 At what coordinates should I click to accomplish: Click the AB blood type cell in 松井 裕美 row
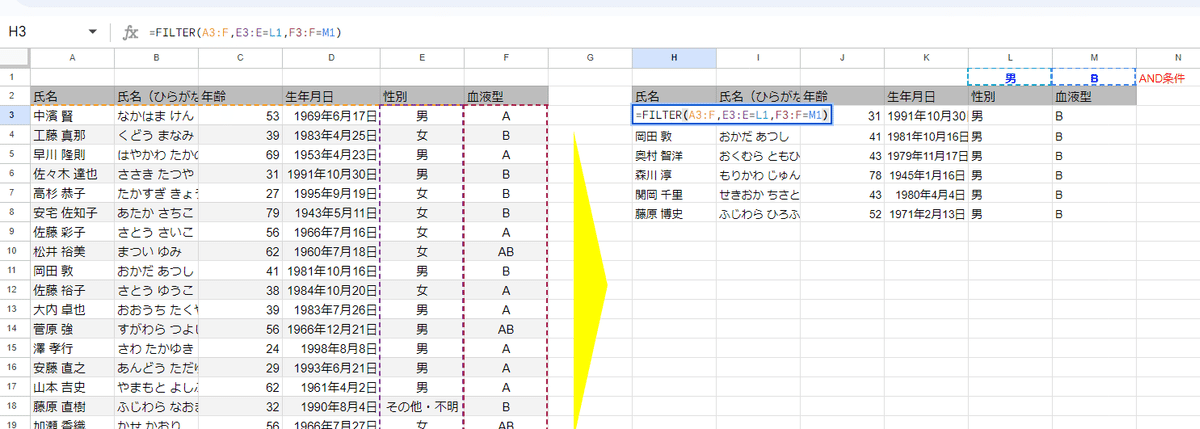[x=506, y=251]
